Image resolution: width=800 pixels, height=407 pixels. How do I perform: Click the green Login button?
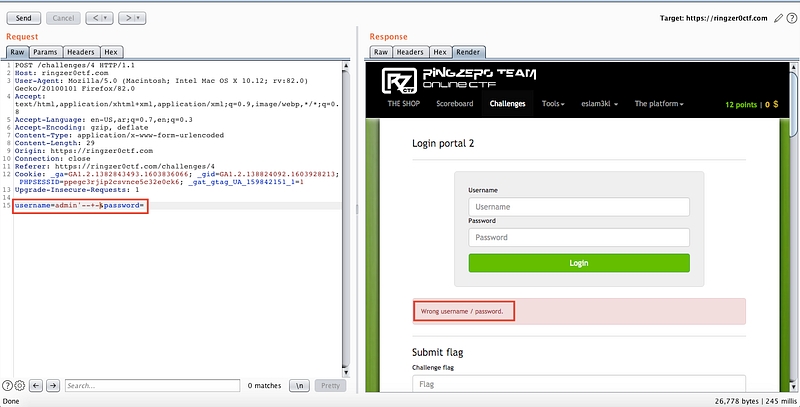coord(579,263)
